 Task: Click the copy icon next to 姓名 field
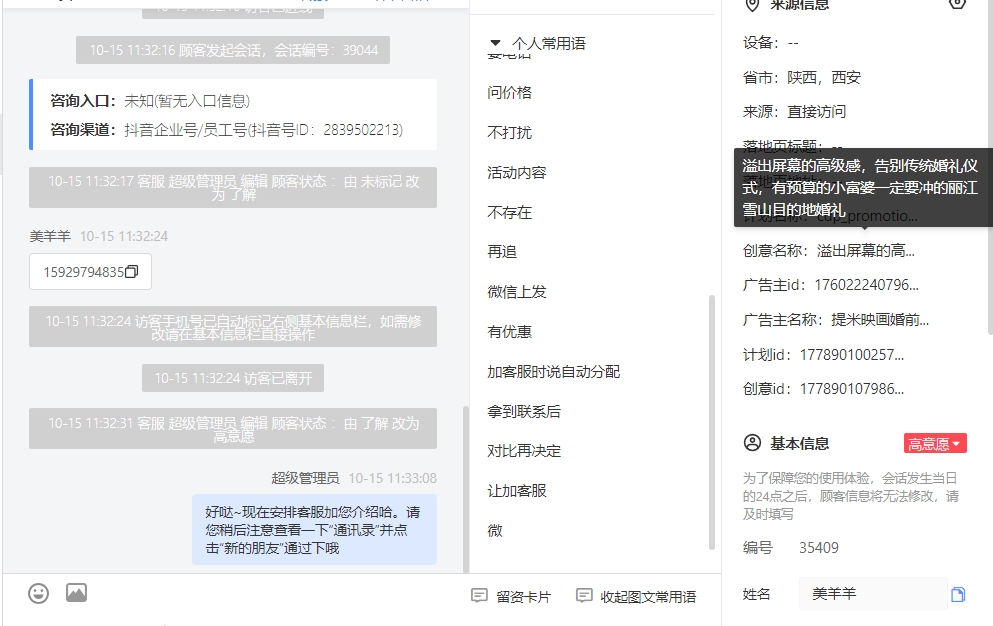[x=958, y=594]
